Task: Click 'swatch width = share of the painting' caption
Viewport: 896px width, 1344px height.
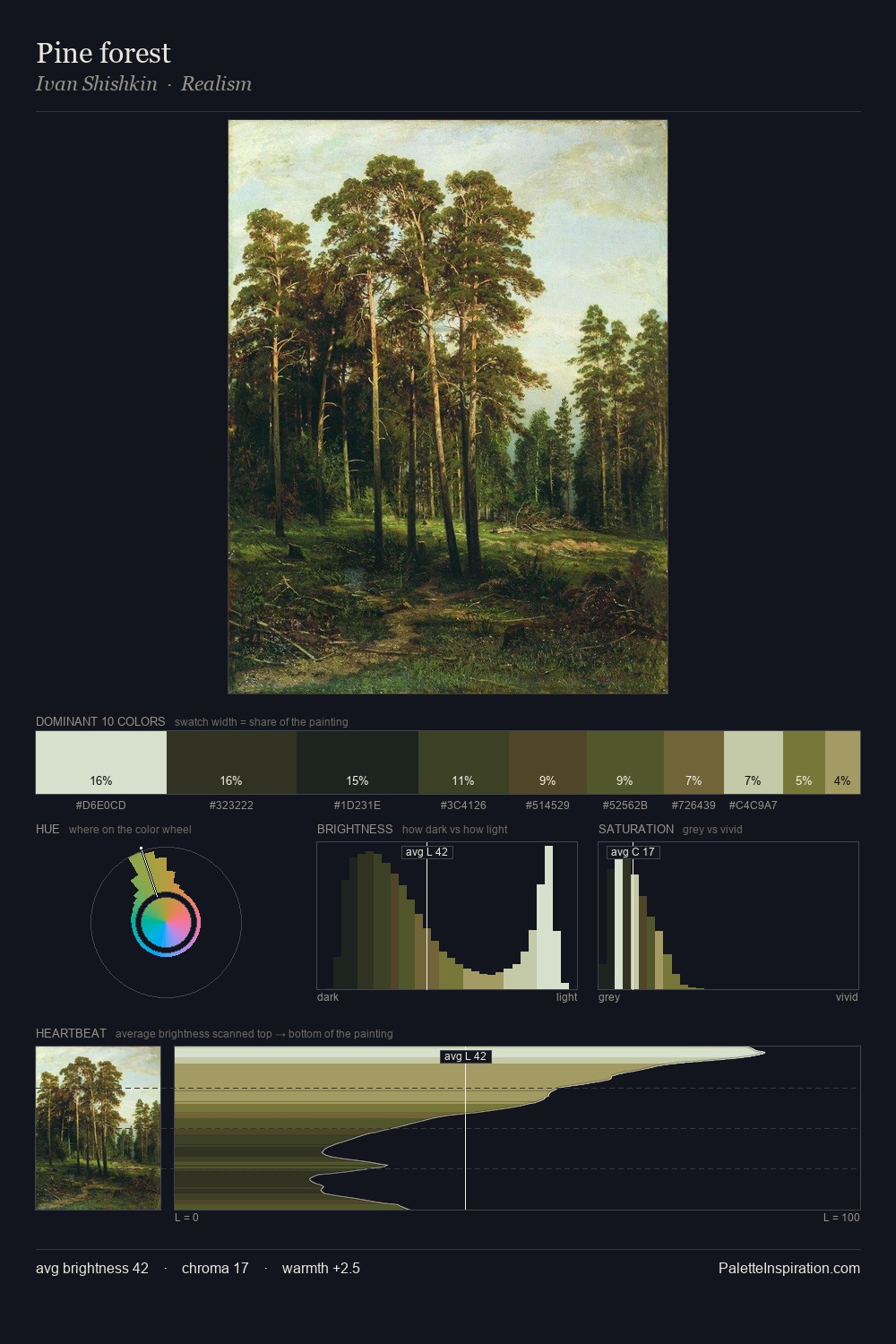Action: pos(262,722)
